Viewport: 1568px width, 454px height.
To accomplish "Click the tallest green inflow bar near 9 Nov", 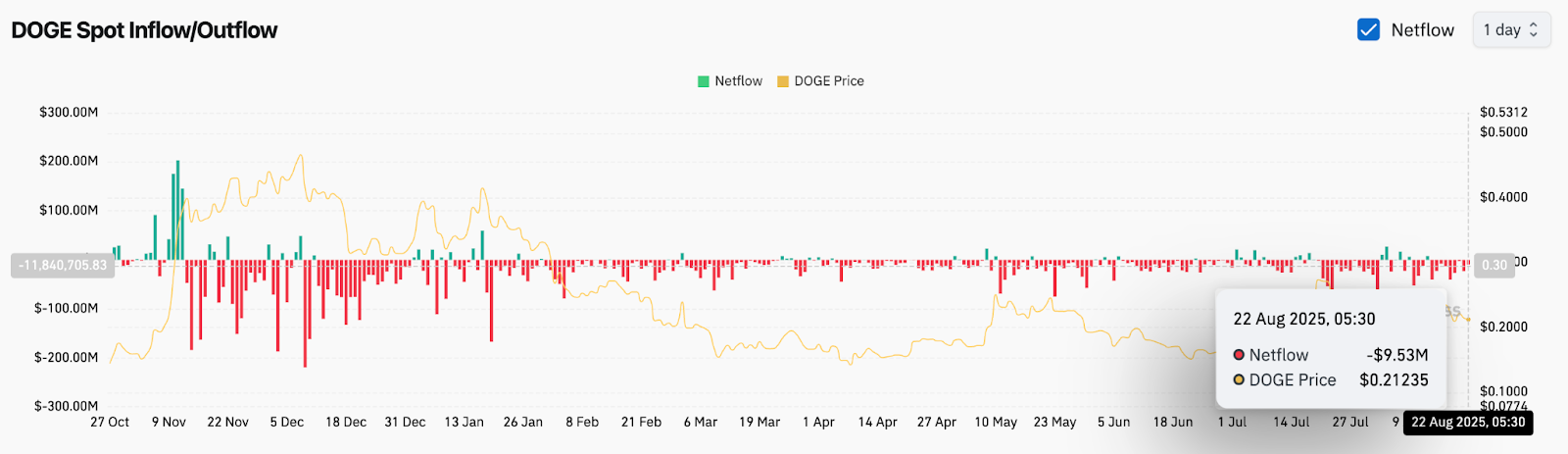I will [177, 210].
